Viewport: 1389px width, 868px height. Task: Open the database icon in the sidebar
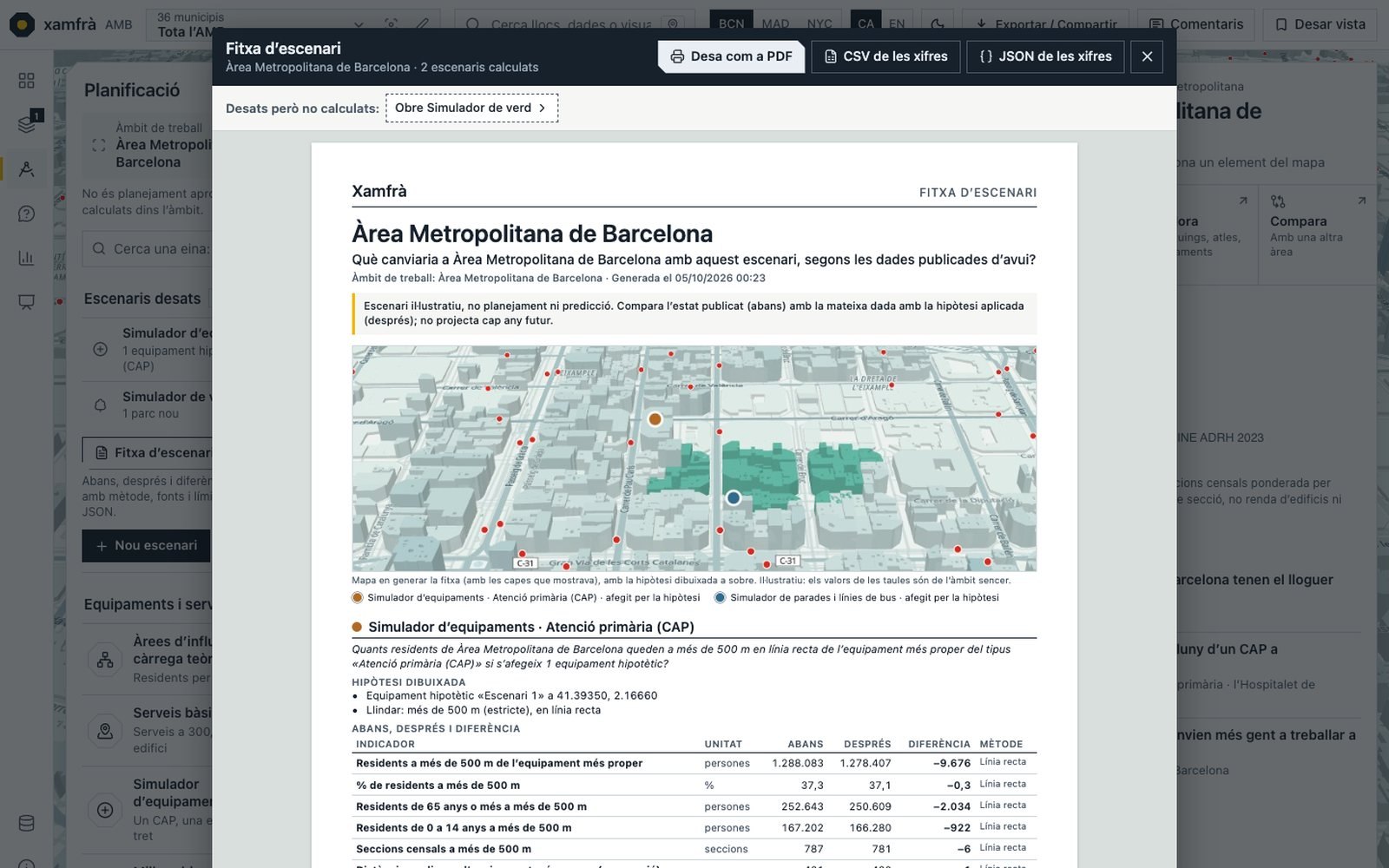pyautogui.click(x=27, y=823)
